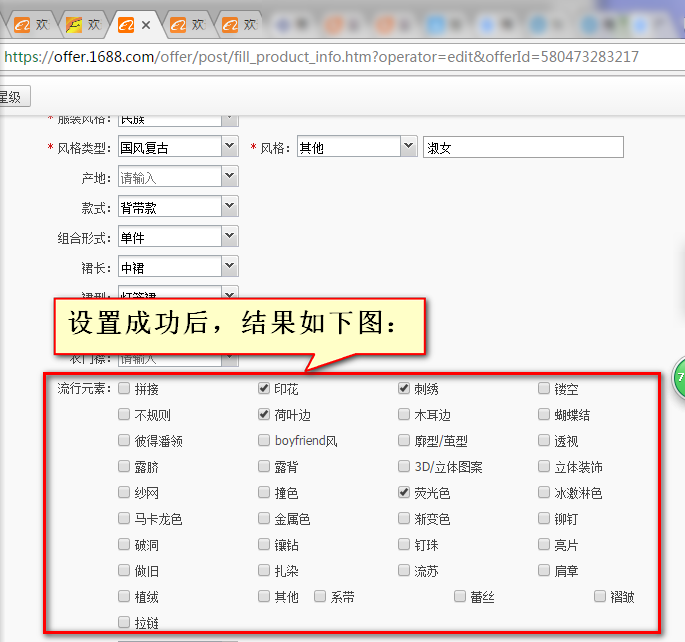Check the 拼接 checkbox
685x642 pixels.
(x=124, y=388)
